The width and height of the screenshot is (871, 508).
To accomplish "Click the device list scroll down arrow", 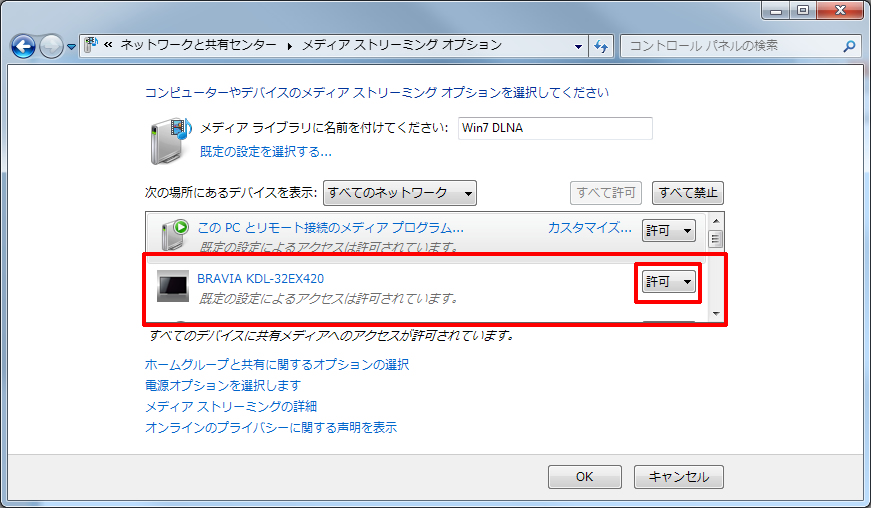I will tap(715, 314).
